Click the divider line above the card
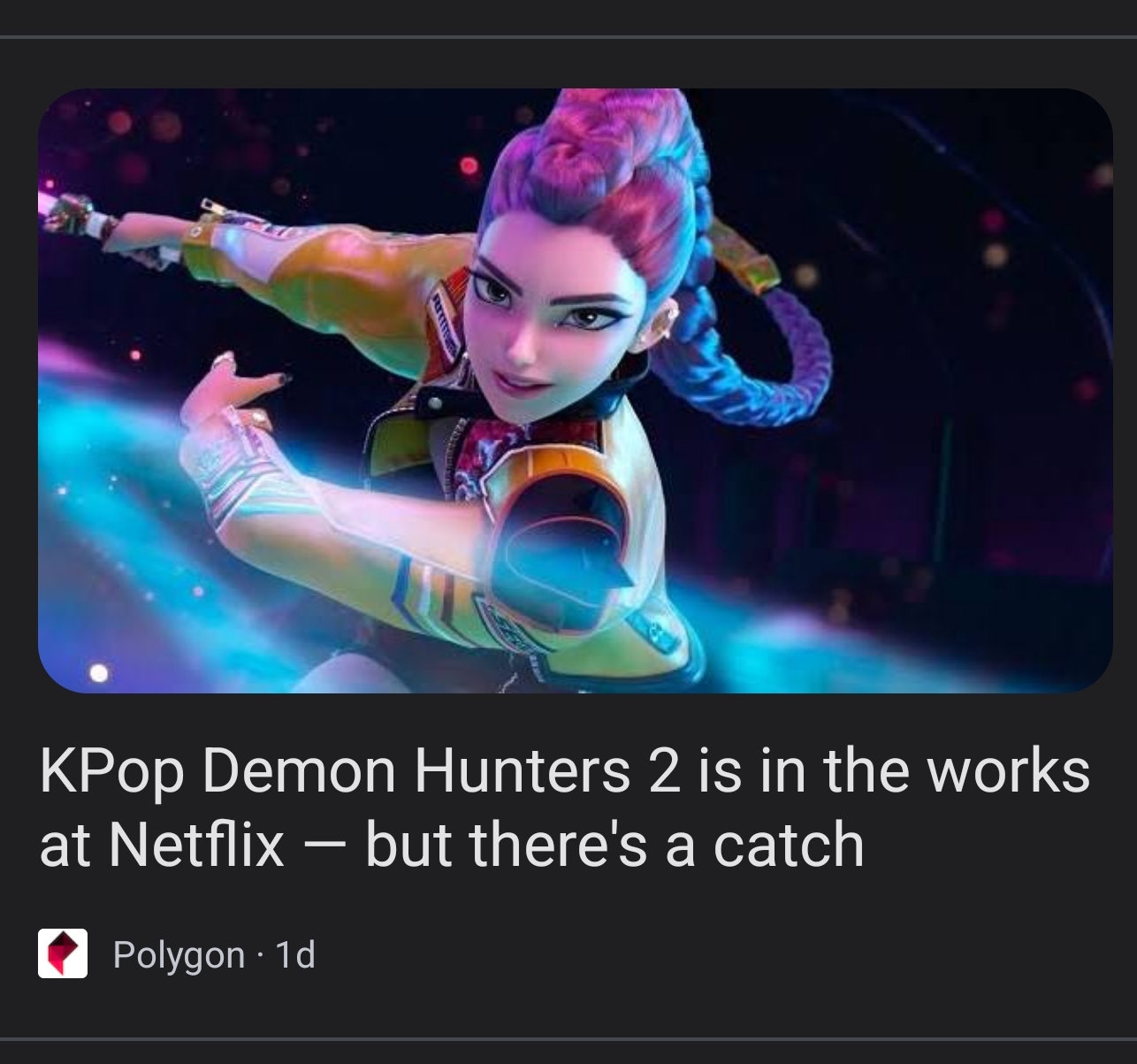This screenshot has width=1137, height=1064. tap(568, 36)
